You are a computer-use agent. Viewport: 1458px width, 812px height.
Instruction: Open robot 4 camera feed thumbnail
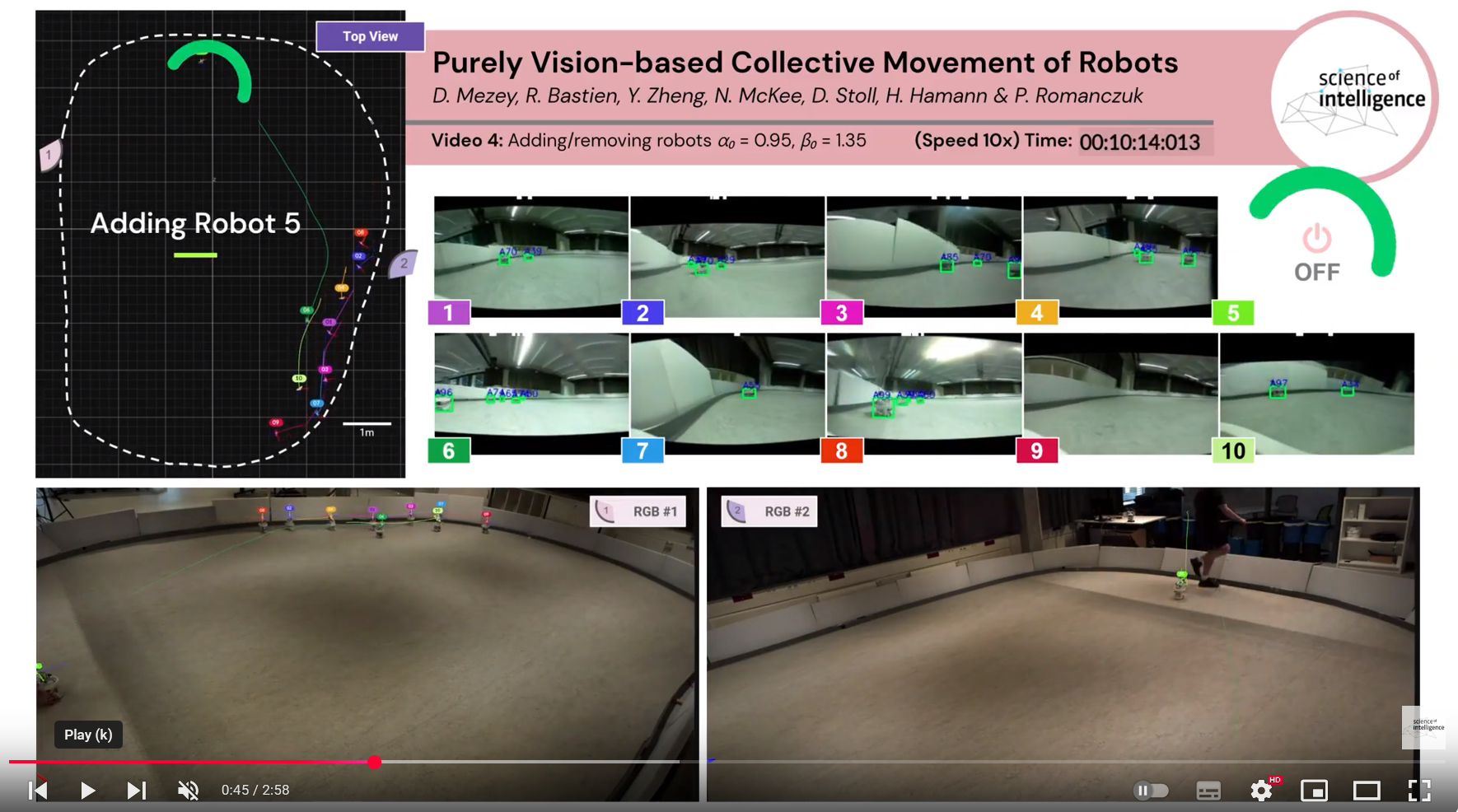pos(1120,255)
